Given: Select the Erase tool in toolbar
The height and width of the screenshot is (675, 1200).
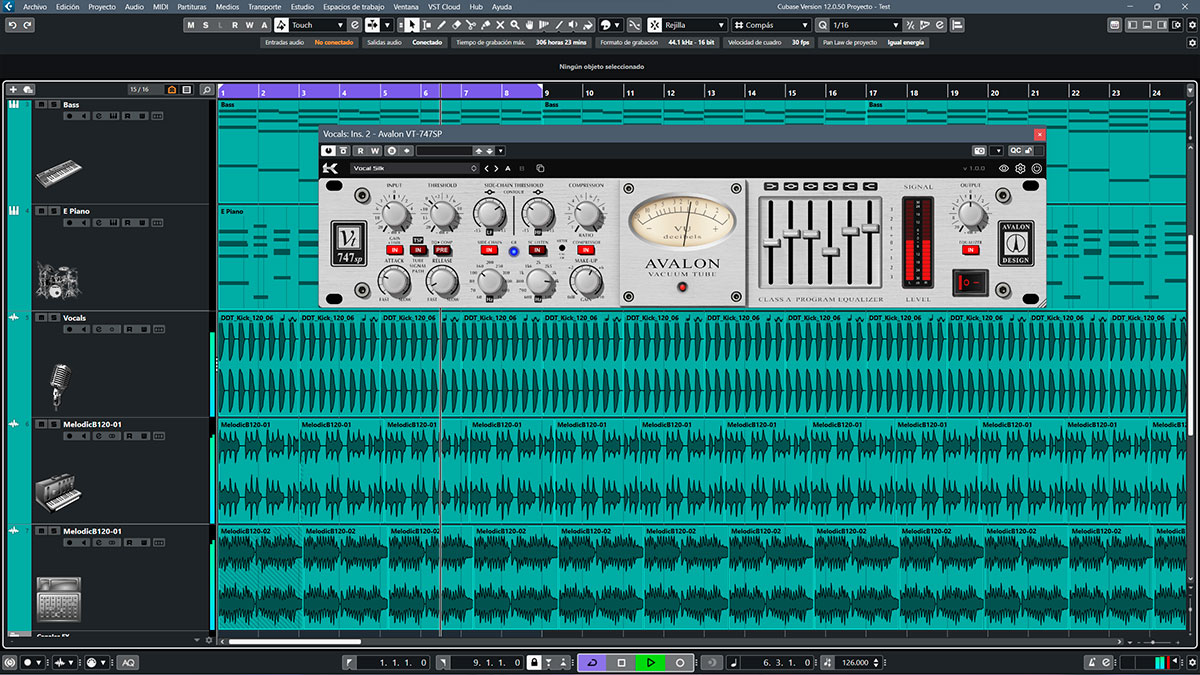Looking at the screenshot, I should [456, 24].
